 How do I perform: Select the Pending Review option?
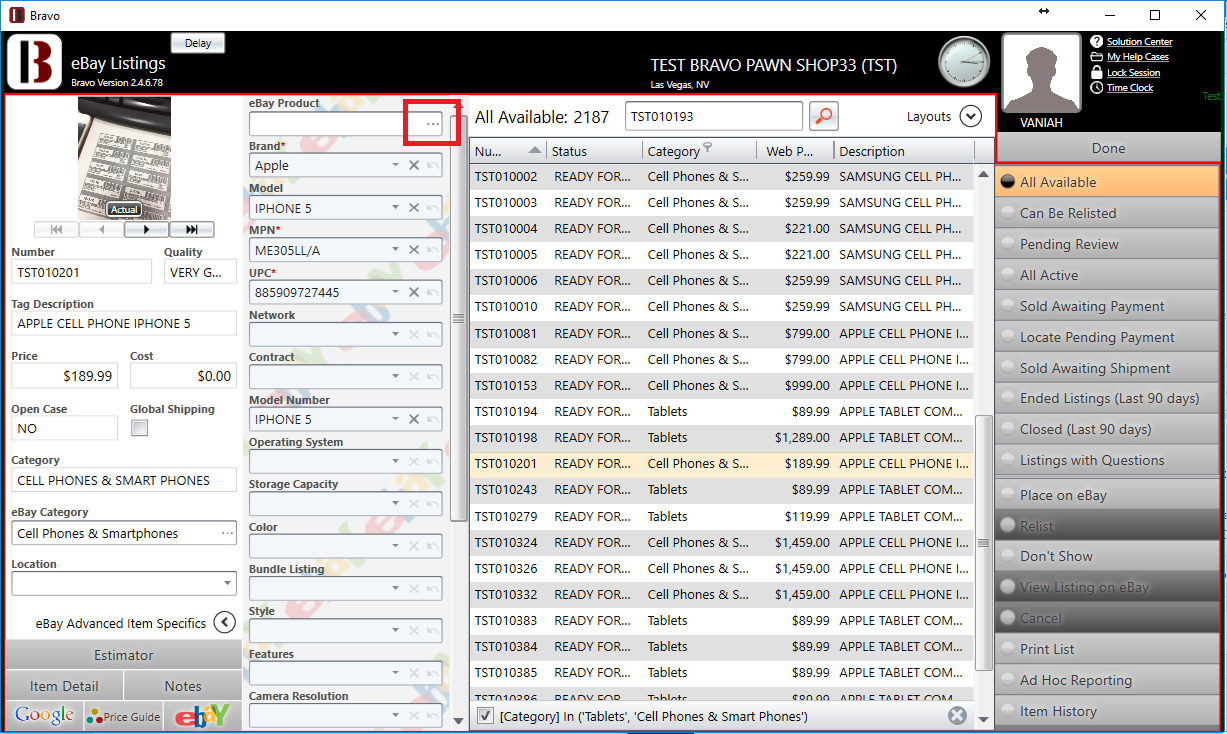1107,244
